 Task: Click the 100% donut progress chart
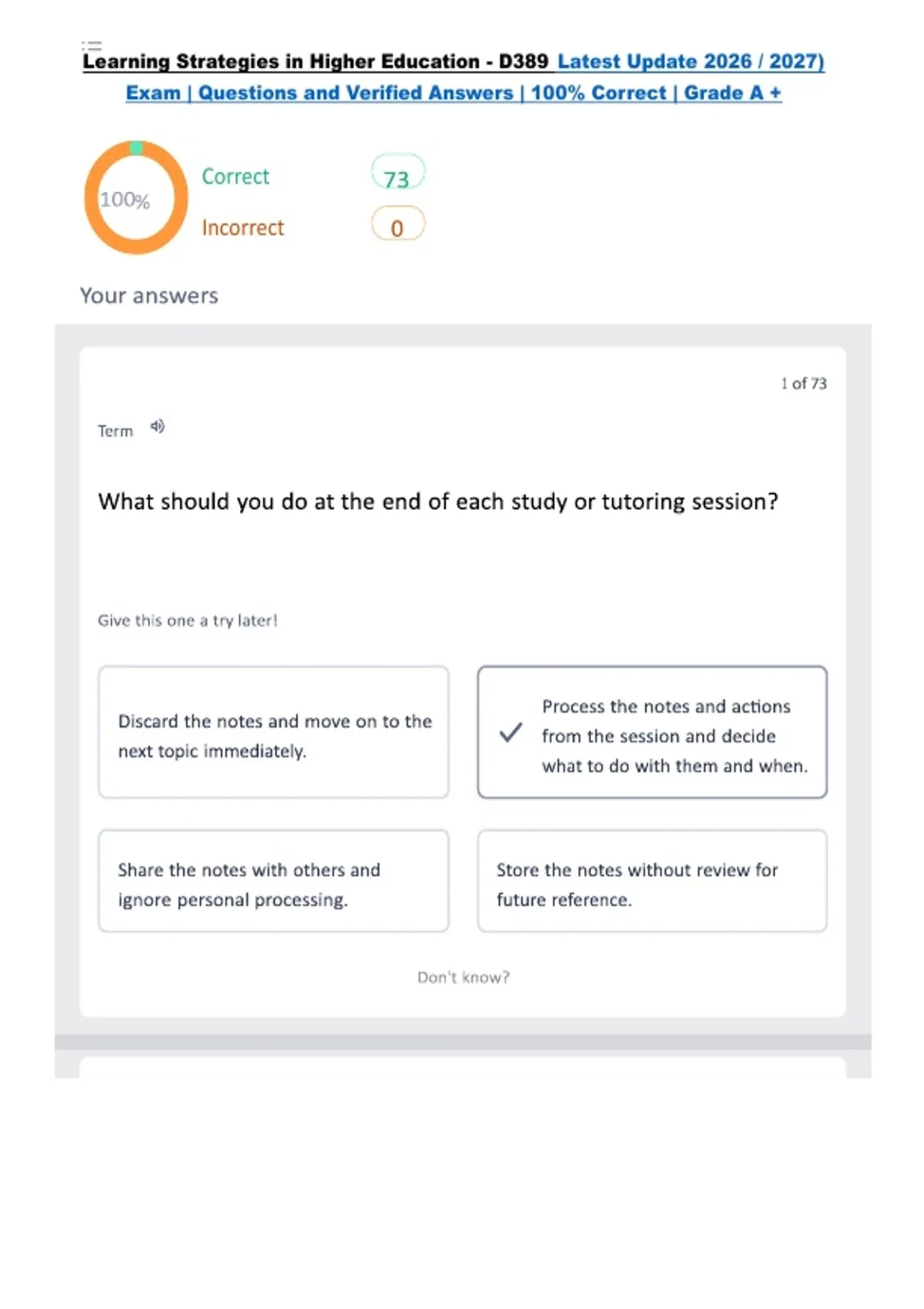pyautogui.click(x=136, y=198)
